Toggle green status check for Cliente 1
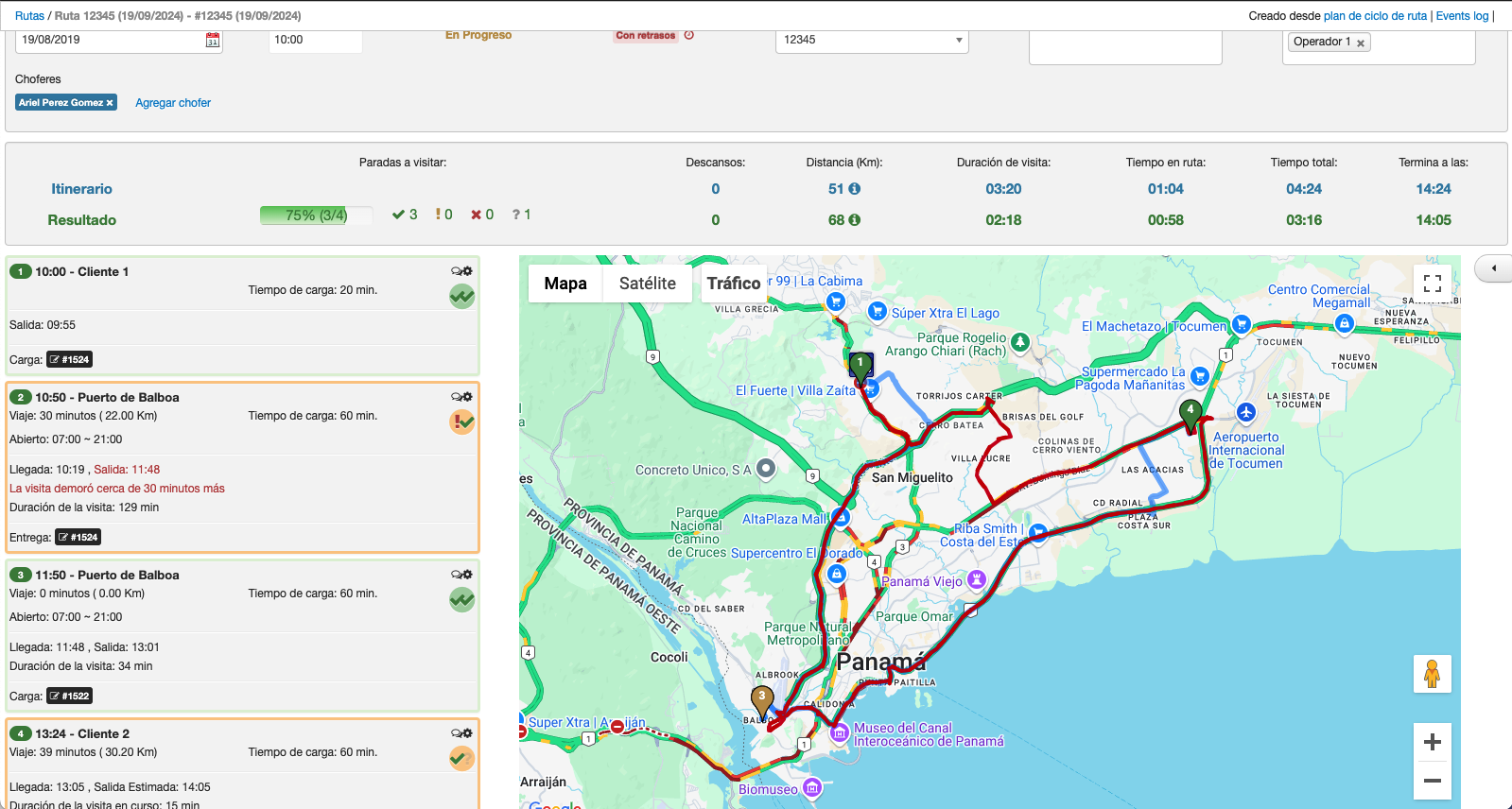 click(x=461, y=297)
